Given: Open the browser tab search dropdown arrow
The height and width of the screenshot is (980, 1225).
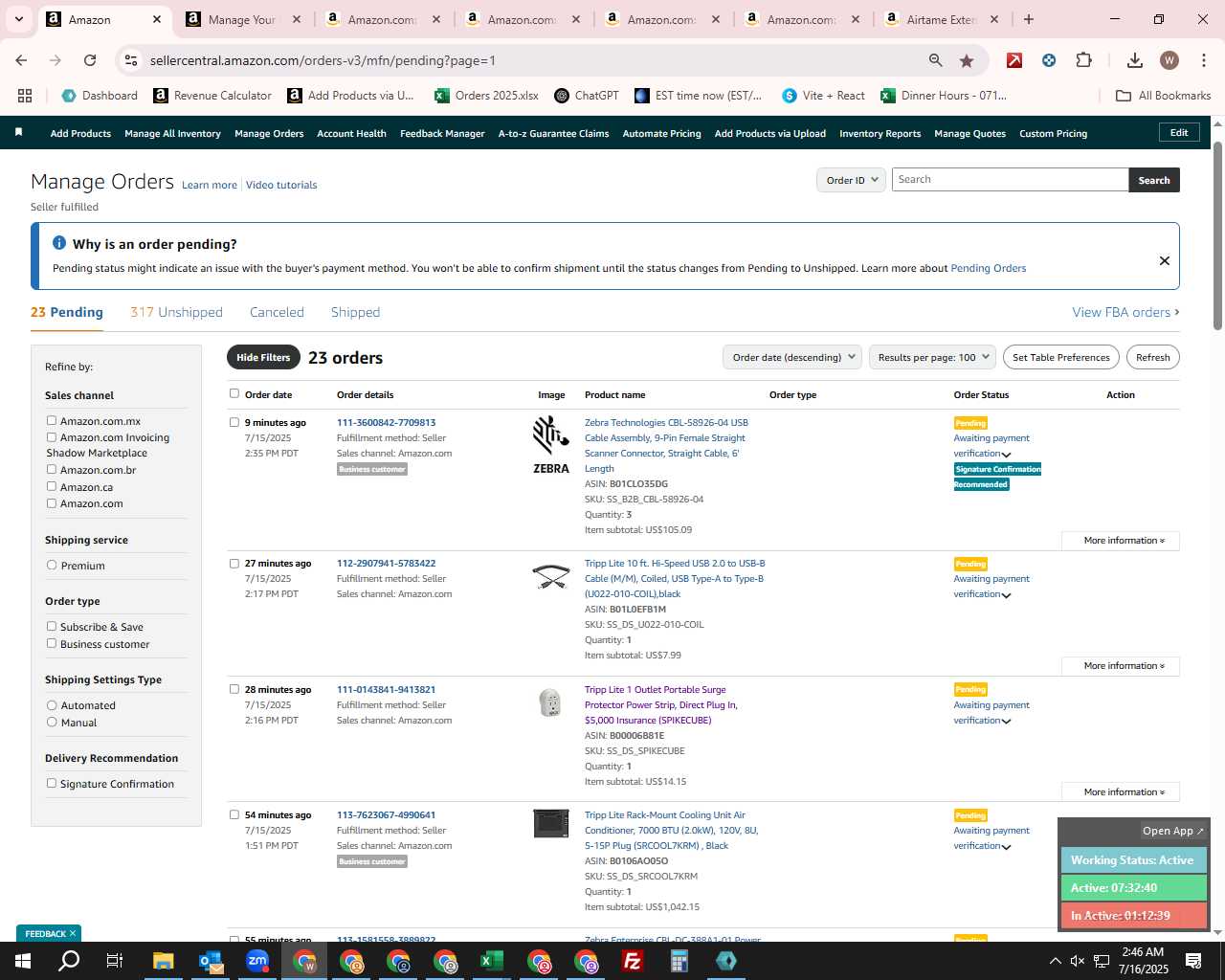Looking at the screenshot, I should [x=19, y=19].
